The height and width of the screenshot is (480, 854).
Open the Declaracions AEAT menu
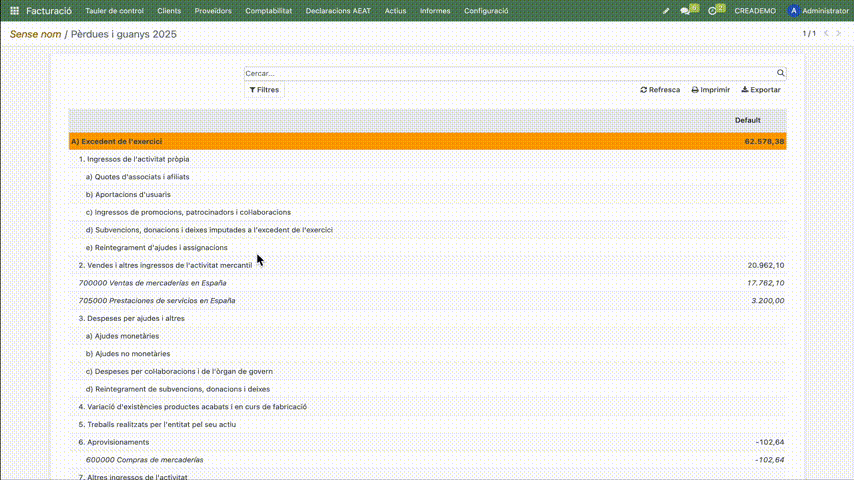[339, 11]
